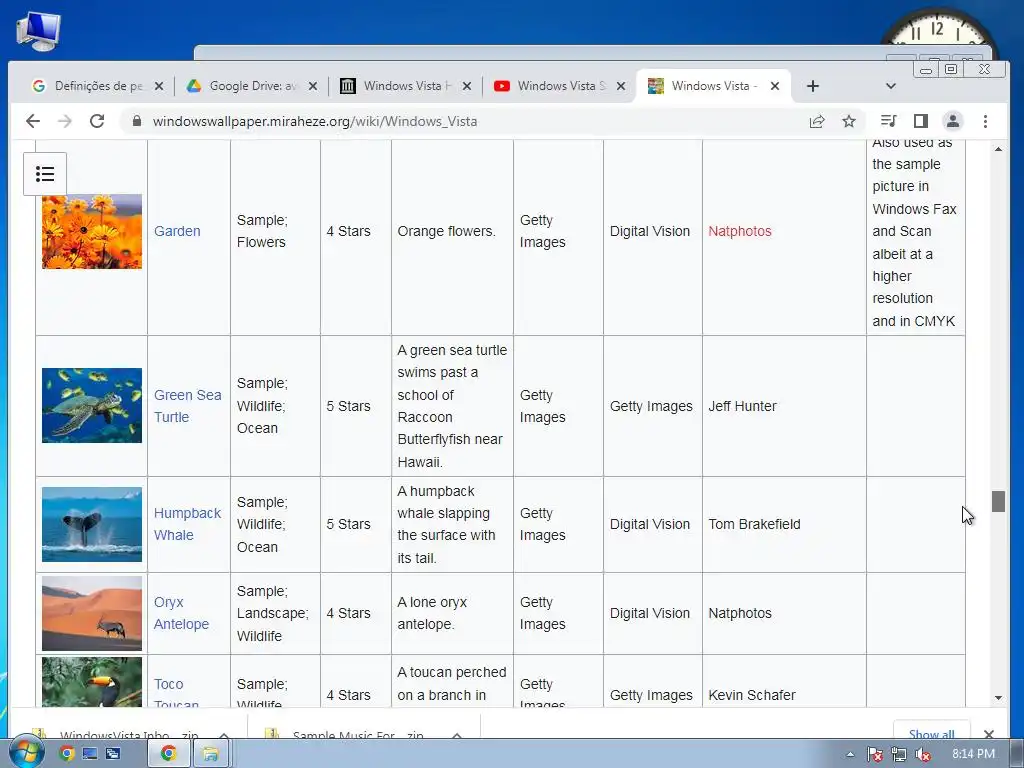Reload the current wiki page
This screenshot has height=768, width=1024.
[x=97, y=121]
